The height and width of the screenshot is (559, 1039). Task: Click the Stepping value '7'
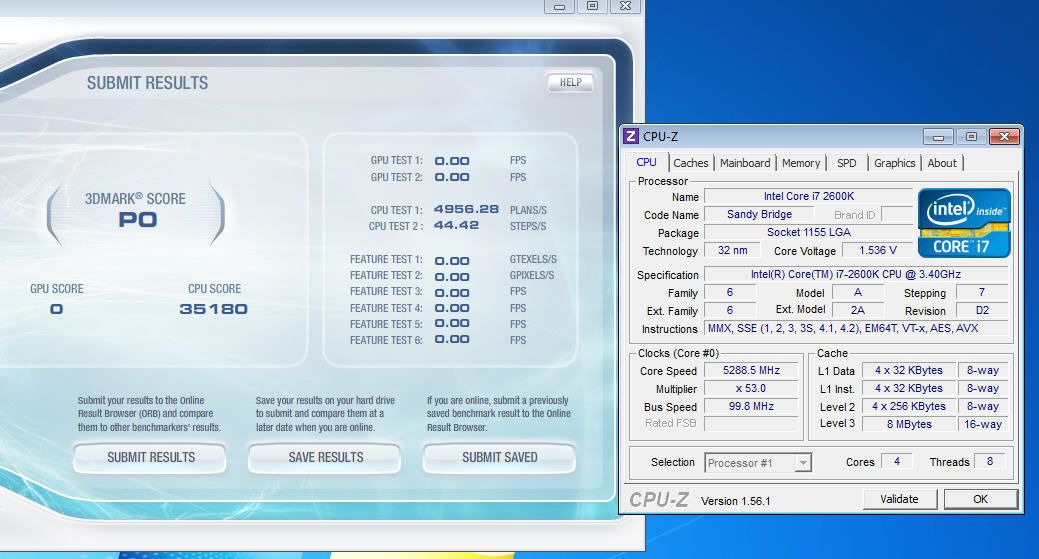point(981,292)
